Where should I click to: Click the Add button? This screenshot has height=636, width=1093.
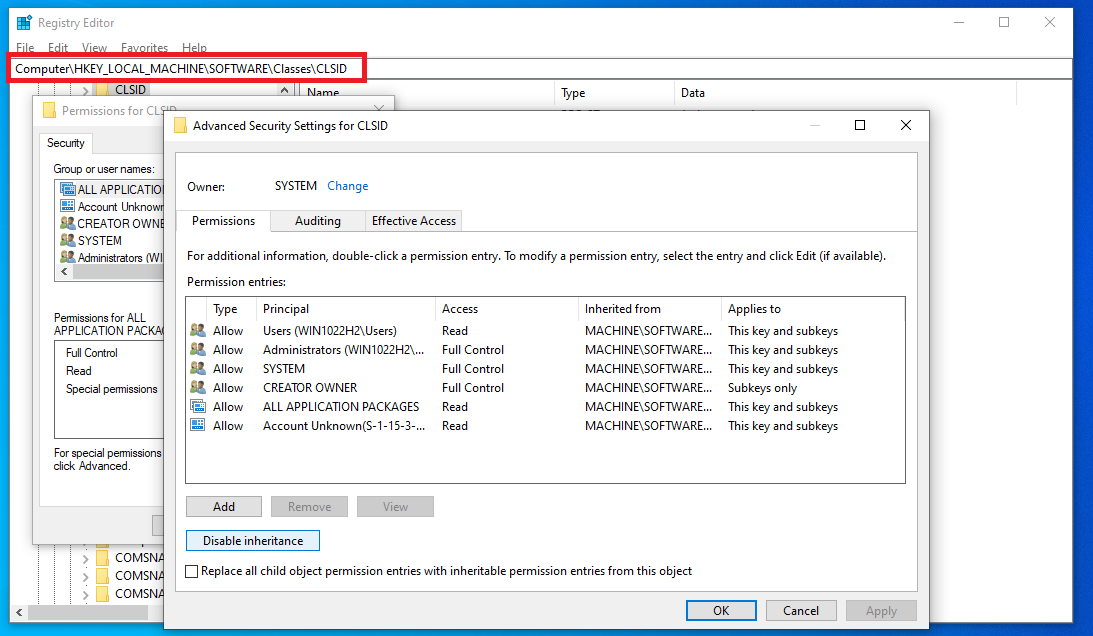pyautogui.click(x=224, y=507)
